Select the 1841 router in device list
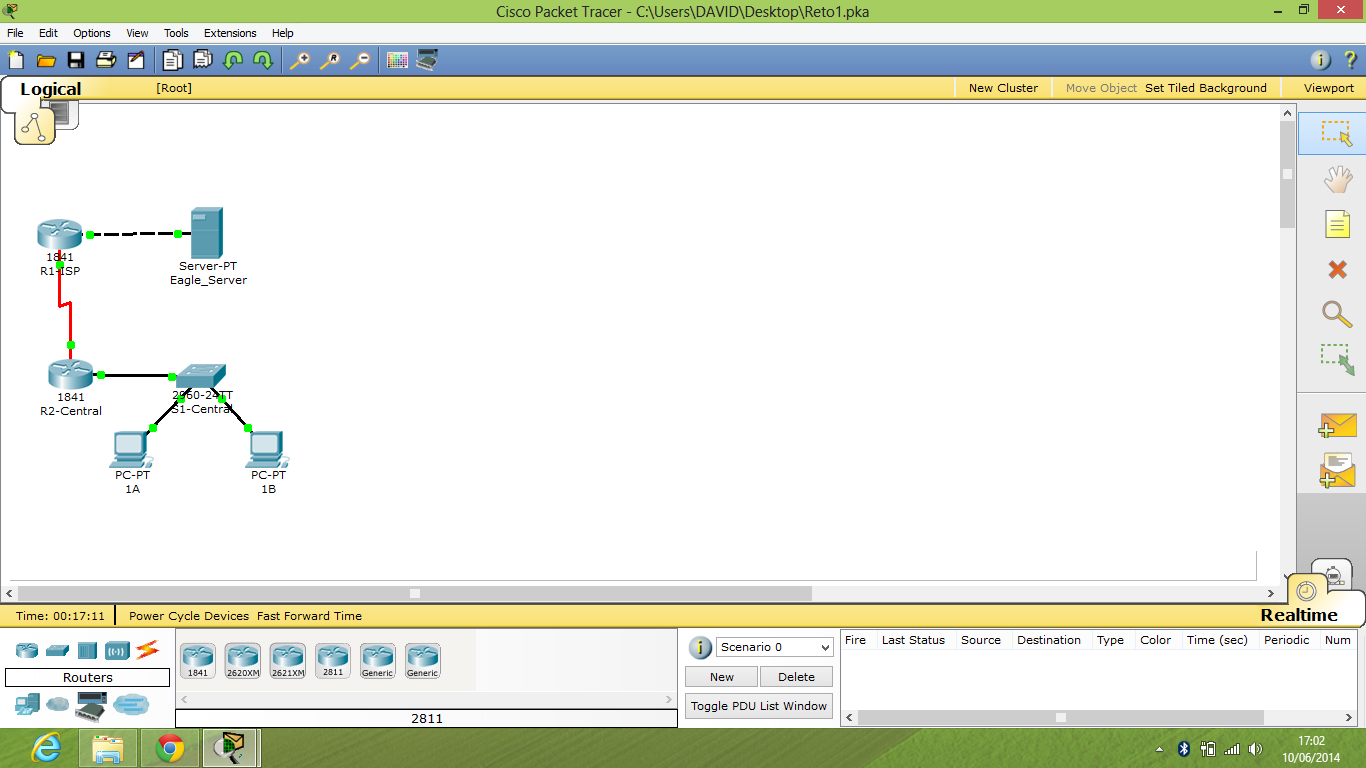The width and height of the screenshot is (1366, 768). tap(197, 660)
